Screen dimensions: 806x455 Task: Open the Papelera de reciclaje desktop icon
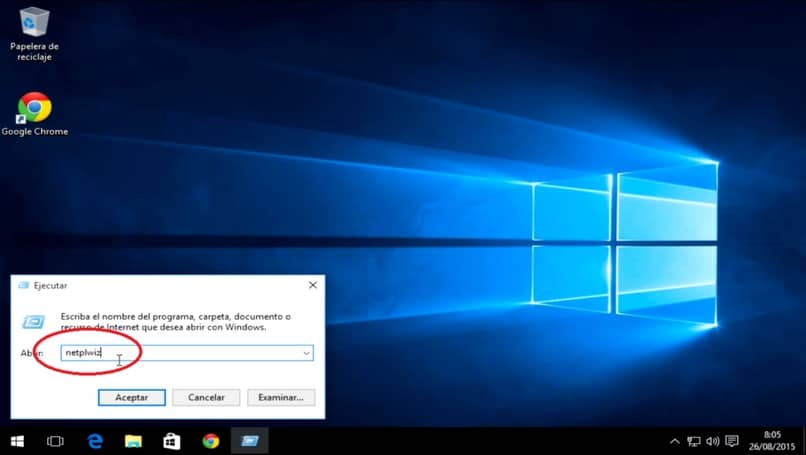click(x=34, y=34)
